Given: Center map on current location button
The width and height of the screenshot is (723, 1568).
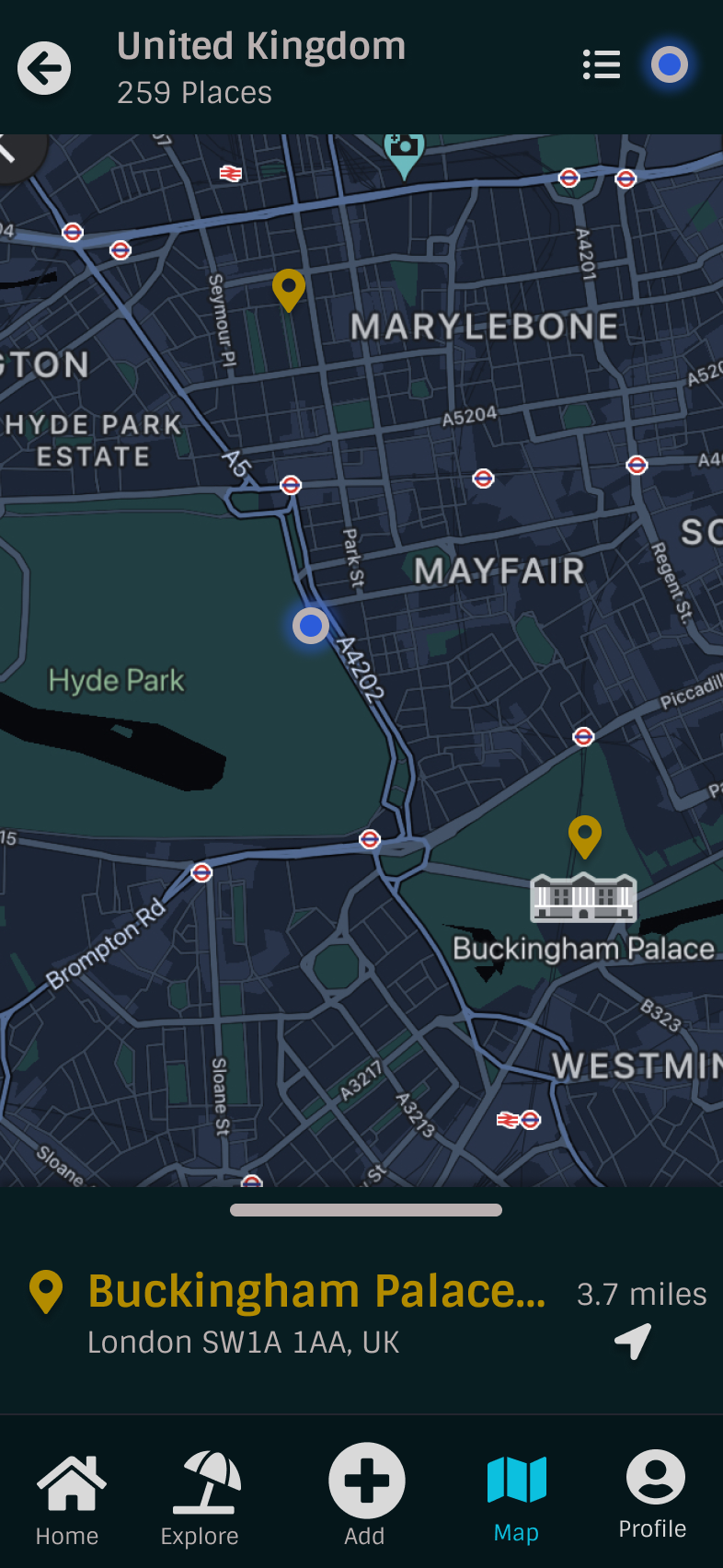Looking at the screenshot, I should coord(670,64).
